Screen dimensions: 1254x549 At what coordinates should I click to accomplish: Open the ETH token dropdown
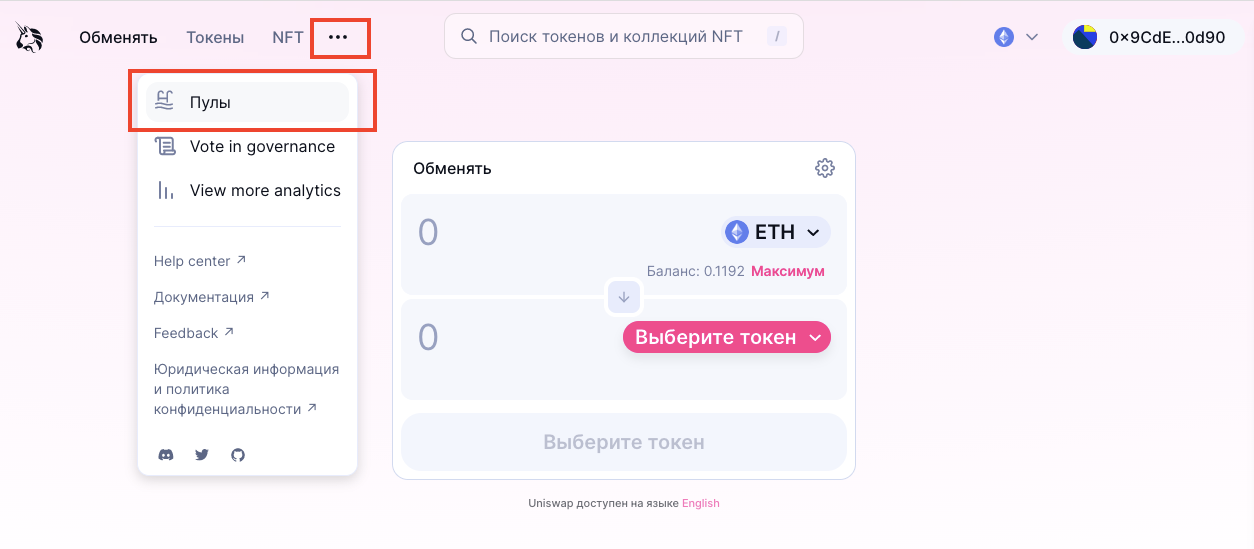(x=776, y=232)
